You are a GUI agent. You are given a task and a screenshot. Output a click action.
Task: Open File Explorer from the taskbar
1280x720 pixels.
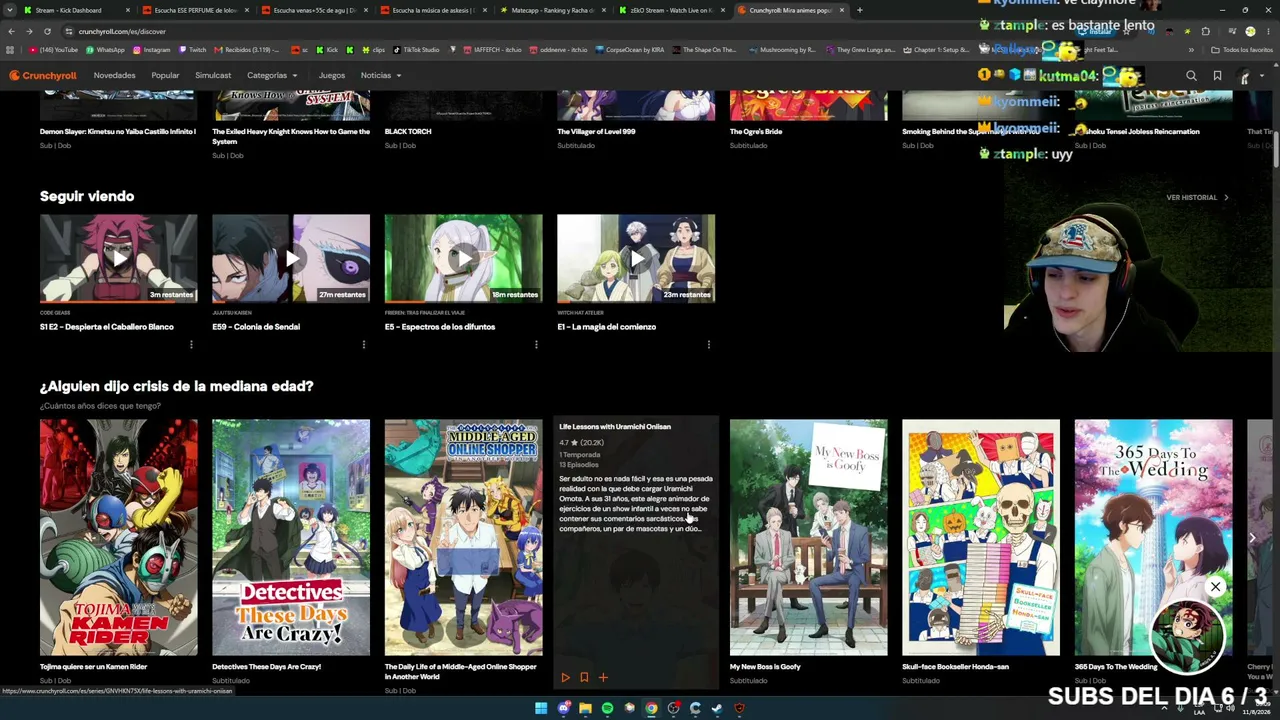pyautogui.click(x=585, y=708)
